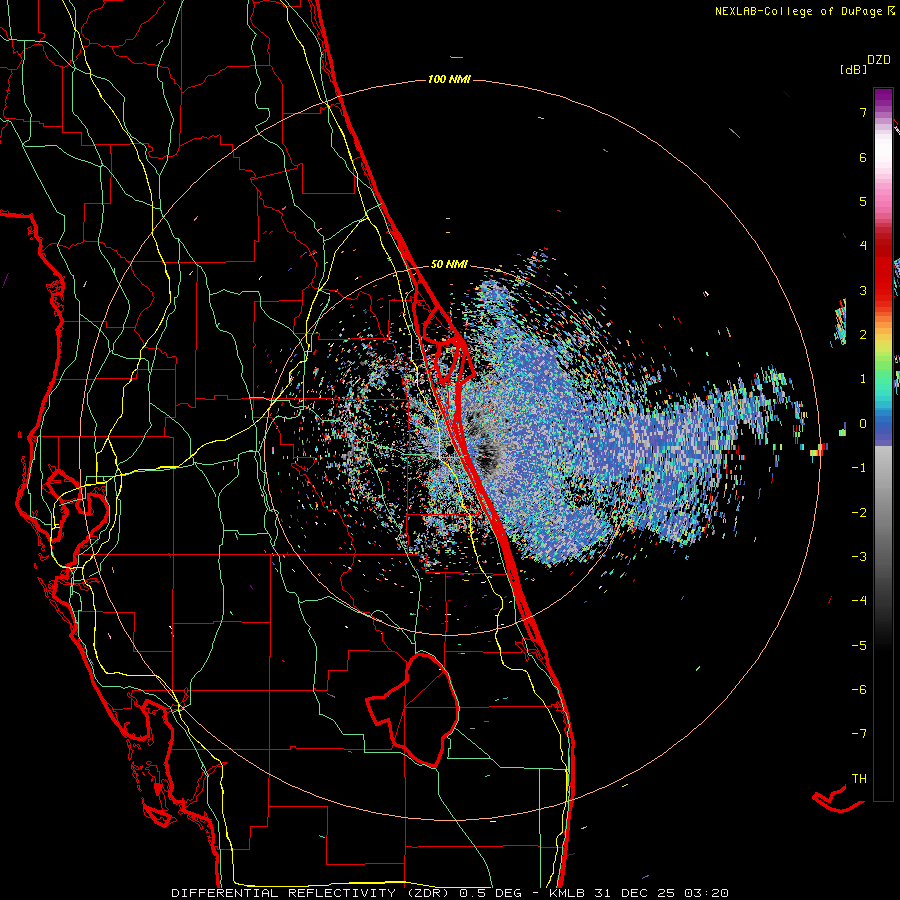Click the 50 NMI range ring label
900x900 pixels.
coord(449,264)
